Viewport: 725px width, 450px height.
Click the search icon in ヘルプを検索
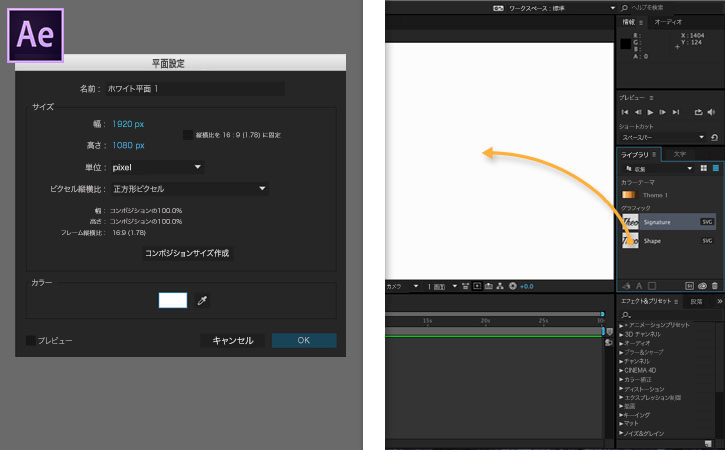click(624, 8)
